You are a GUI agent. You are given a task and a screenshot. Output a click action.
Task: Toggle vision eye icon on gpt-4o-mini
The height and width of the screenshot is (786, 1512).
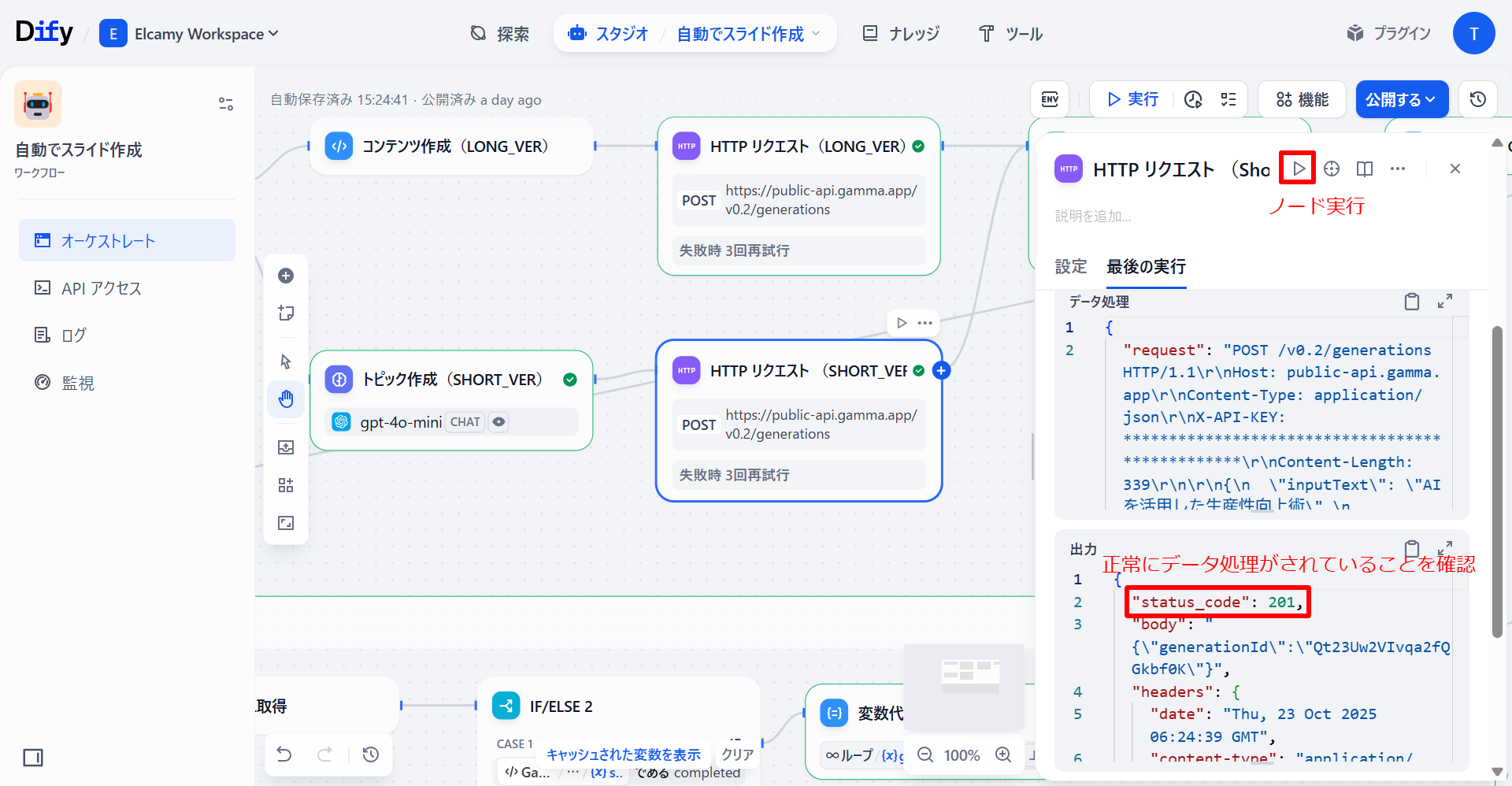[x=498, y=422]
